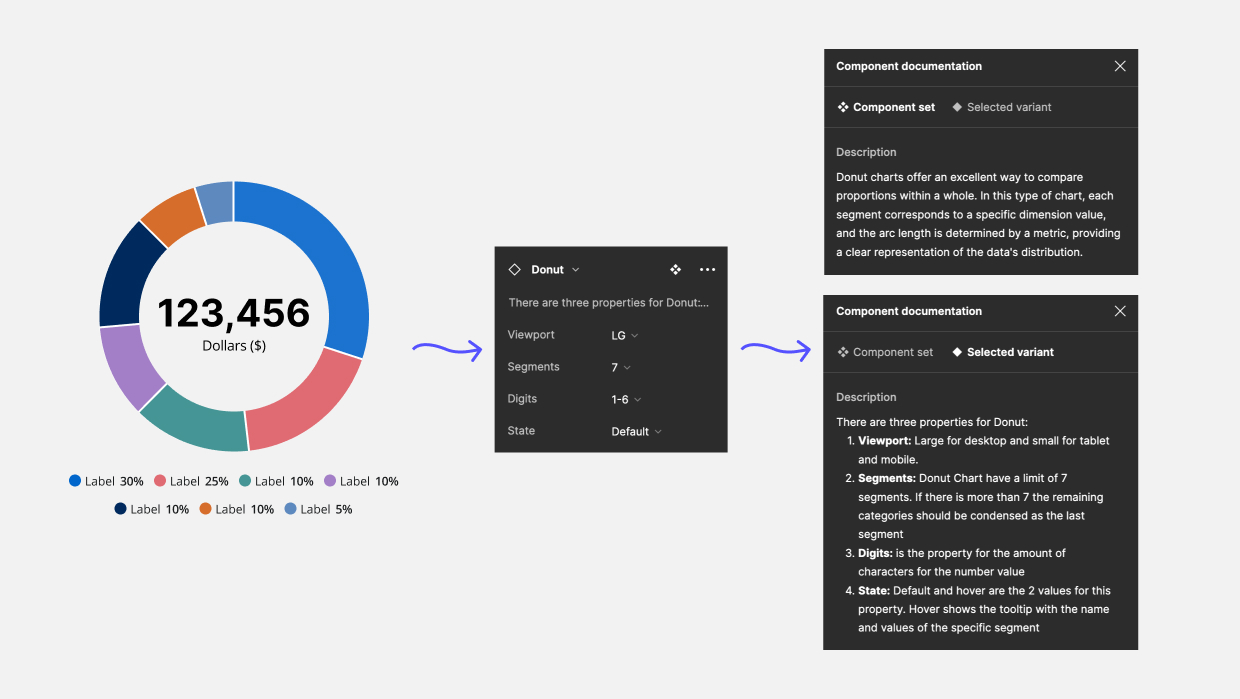Expand the Donut name dropdown chevron
1240x699 pixels.
click(x=576, y=270)
